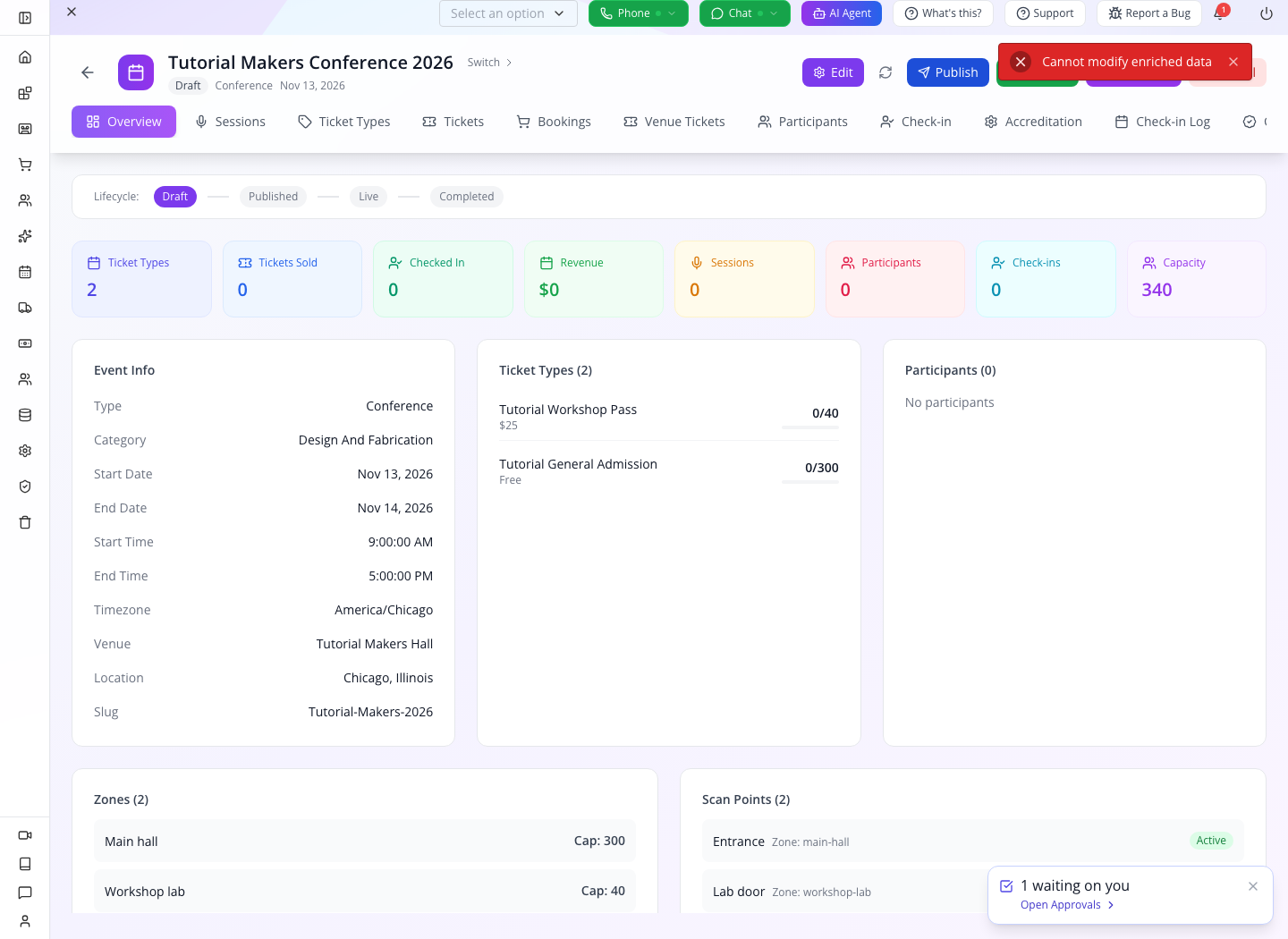Publish the event
1288x939 pixels.
[x=948, y=72]
